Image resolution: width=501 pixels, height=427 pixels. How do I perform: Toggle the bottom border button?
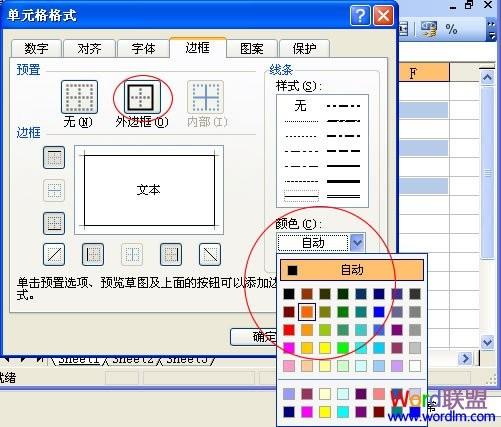pyautogui.click(x=54, y=223)
